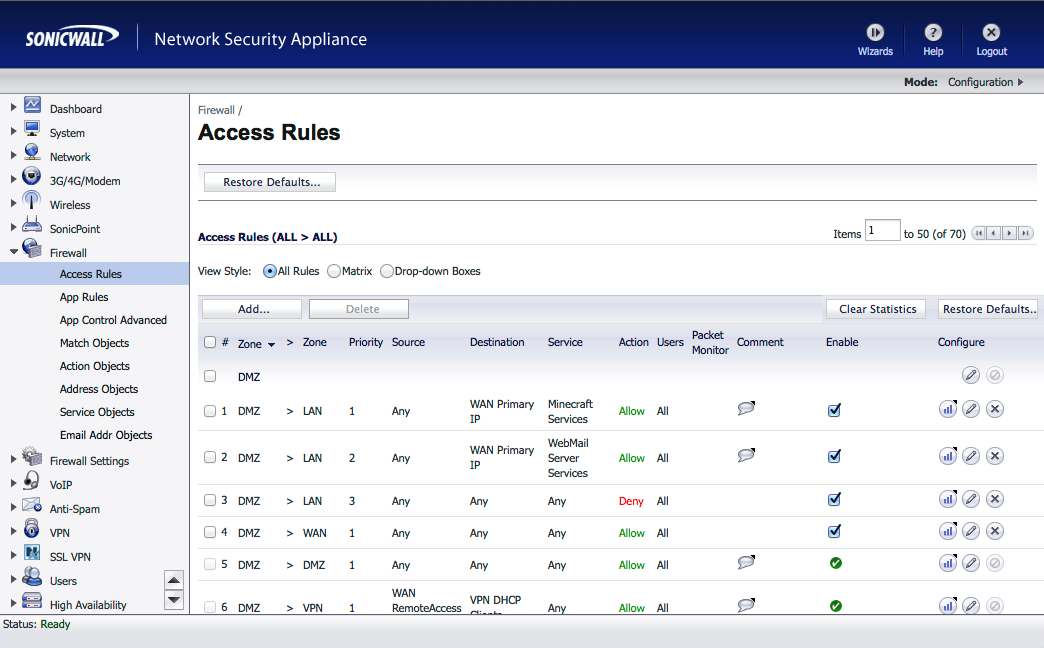
Task: Click the Anti-Spam envelope icon
Action: click(x=32, y=505)
